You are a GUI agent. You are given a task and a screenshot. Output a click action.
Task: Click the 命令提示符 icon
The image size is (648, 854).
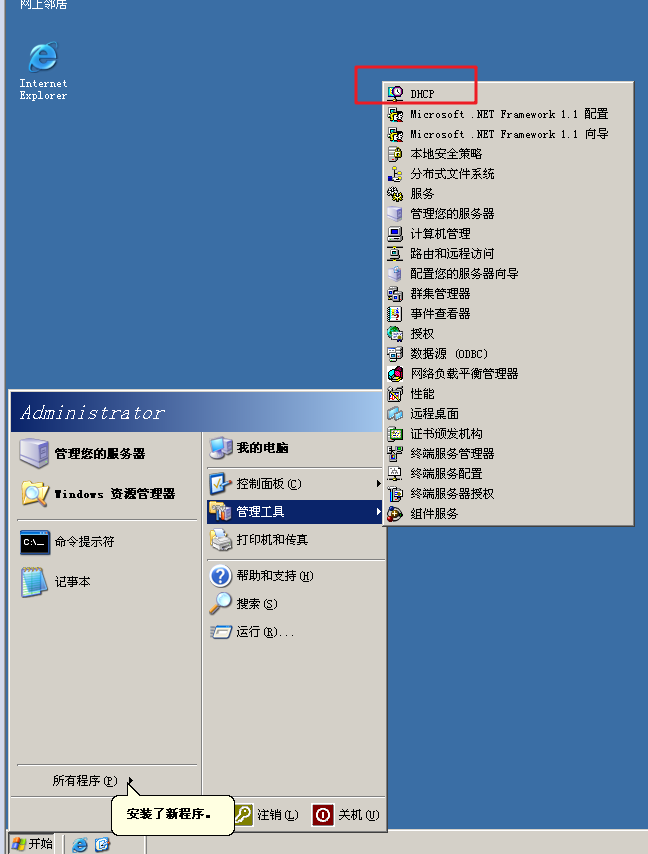point(35,542)
